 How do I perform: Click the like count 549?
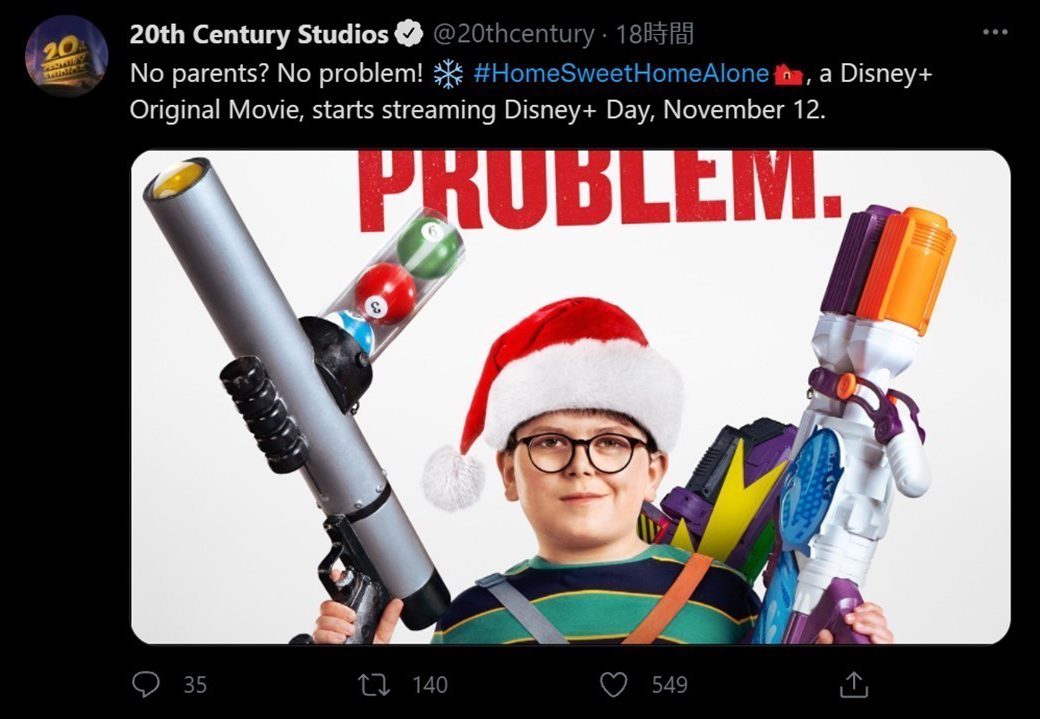[x=669, y=684]
